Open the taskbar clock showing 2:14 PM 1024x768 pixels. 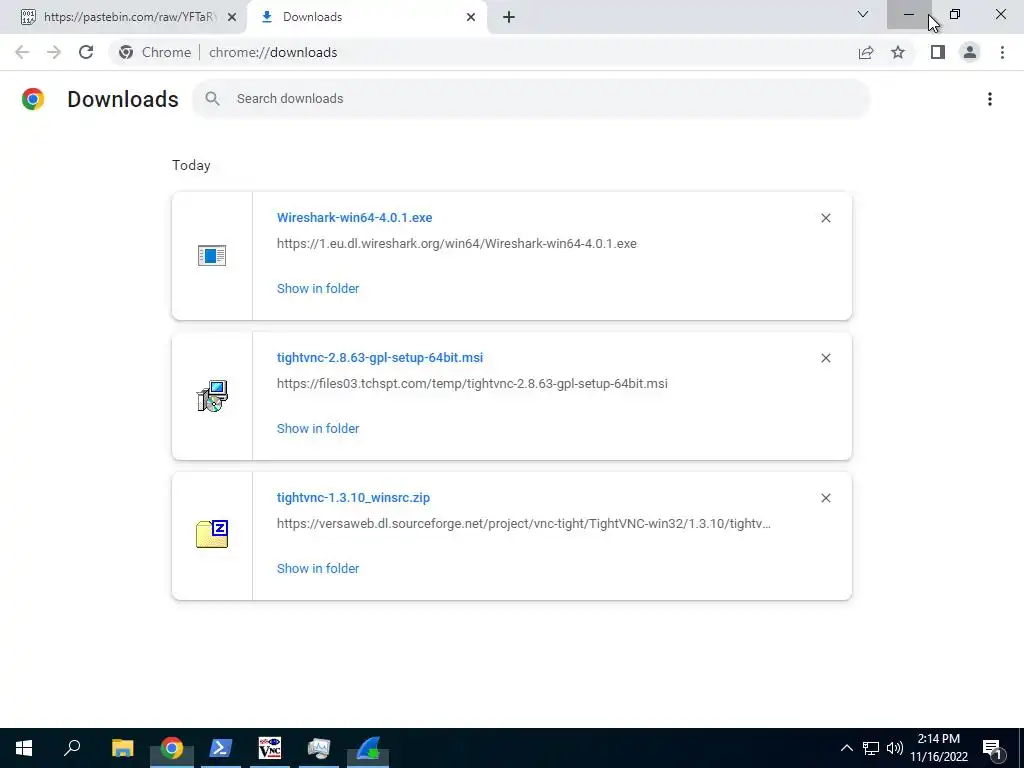click(938, 748)
